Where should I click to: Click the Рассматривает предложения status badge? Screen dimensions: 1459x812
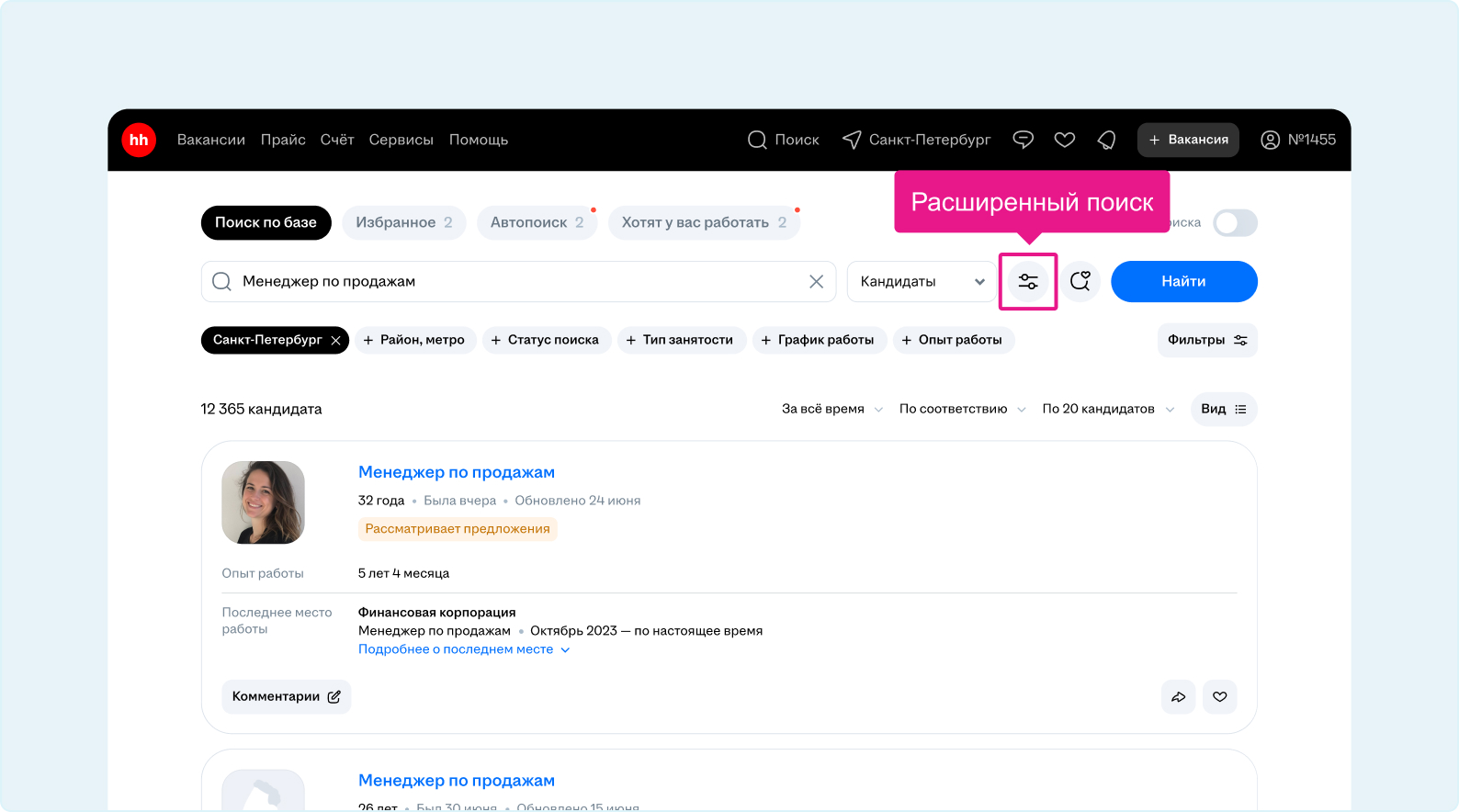click(x=458, y=529)
